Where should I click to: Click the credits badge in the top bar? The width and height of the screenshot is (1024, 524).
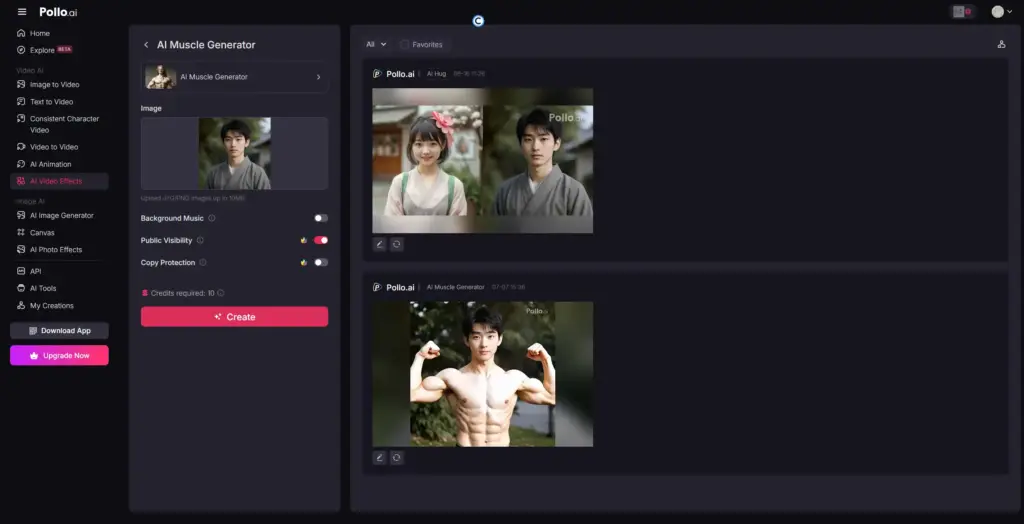tap(962, 12)
